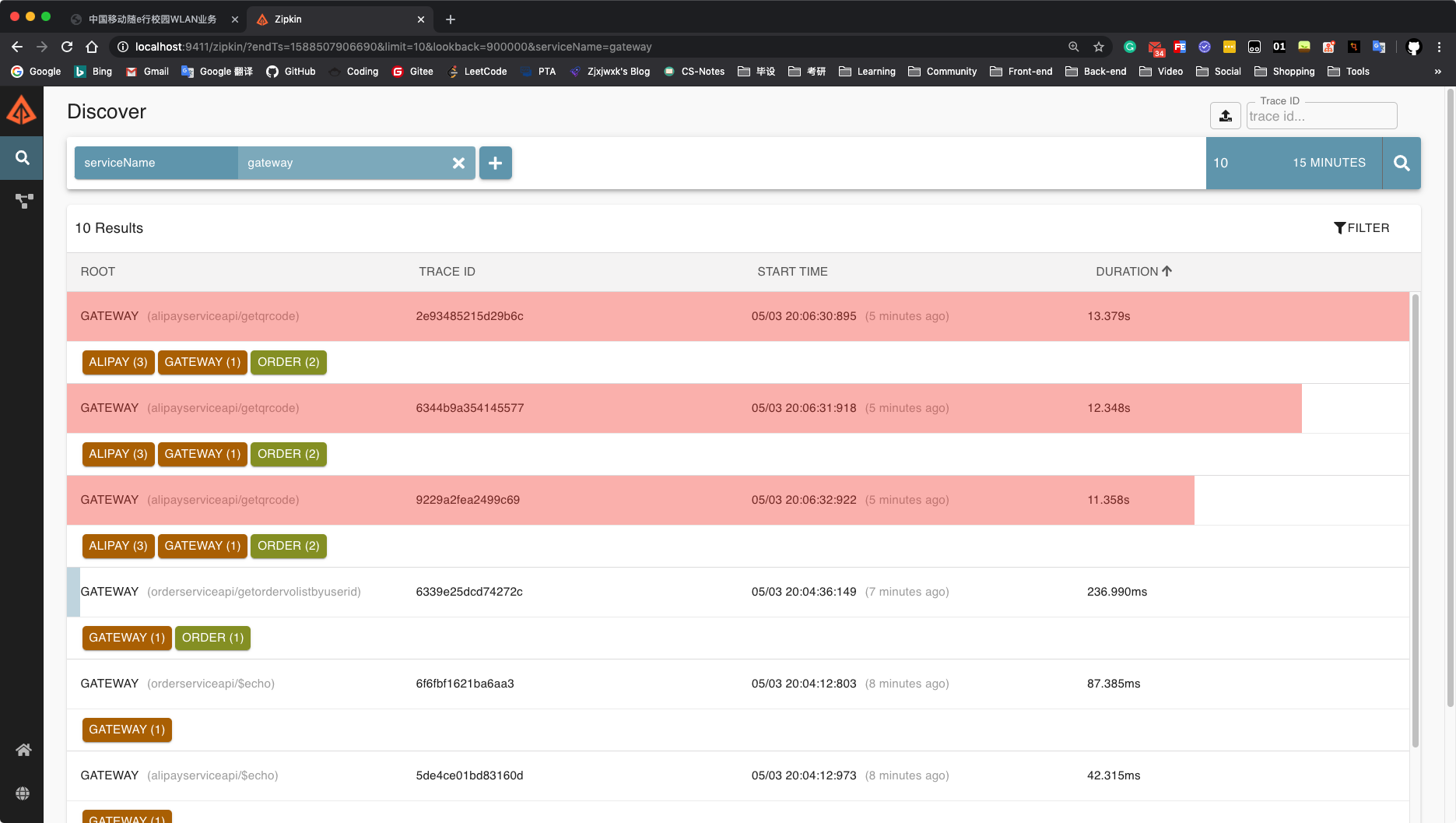Click ALIPAY (3) badge under the 13.379s trace

pos(118,362)
